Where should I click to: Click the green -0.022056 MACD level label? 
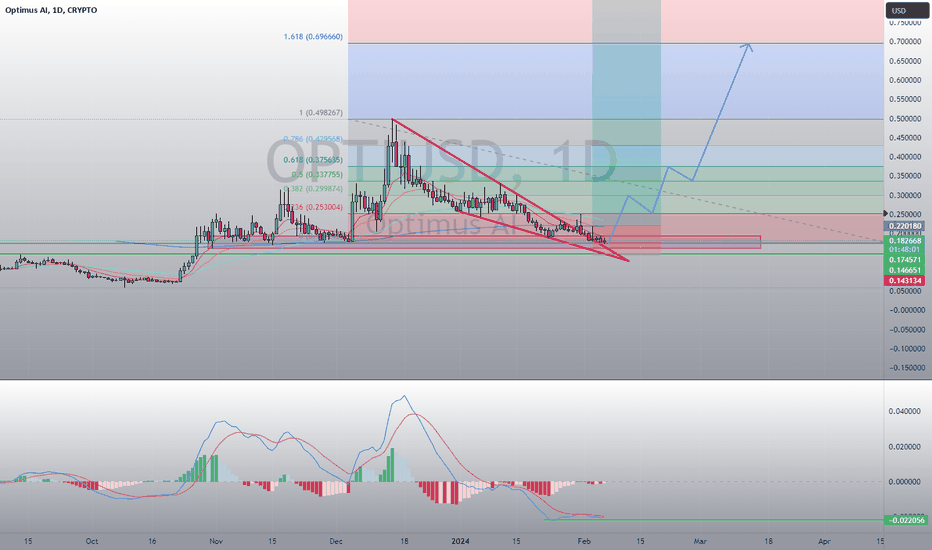click(x=906, y=520)
